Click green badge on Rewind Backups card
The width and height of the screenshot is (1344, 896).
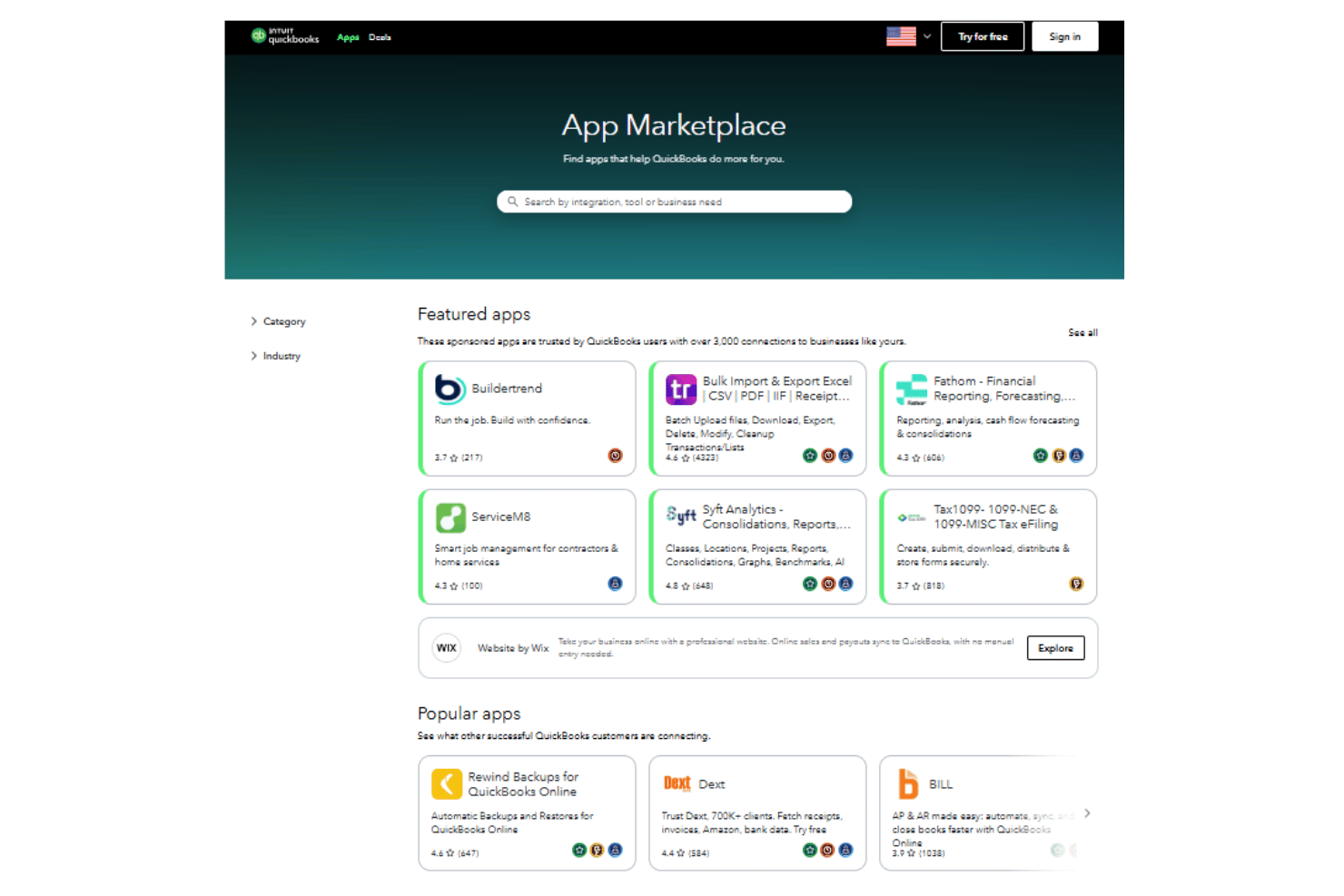click(x=579, y=851)
